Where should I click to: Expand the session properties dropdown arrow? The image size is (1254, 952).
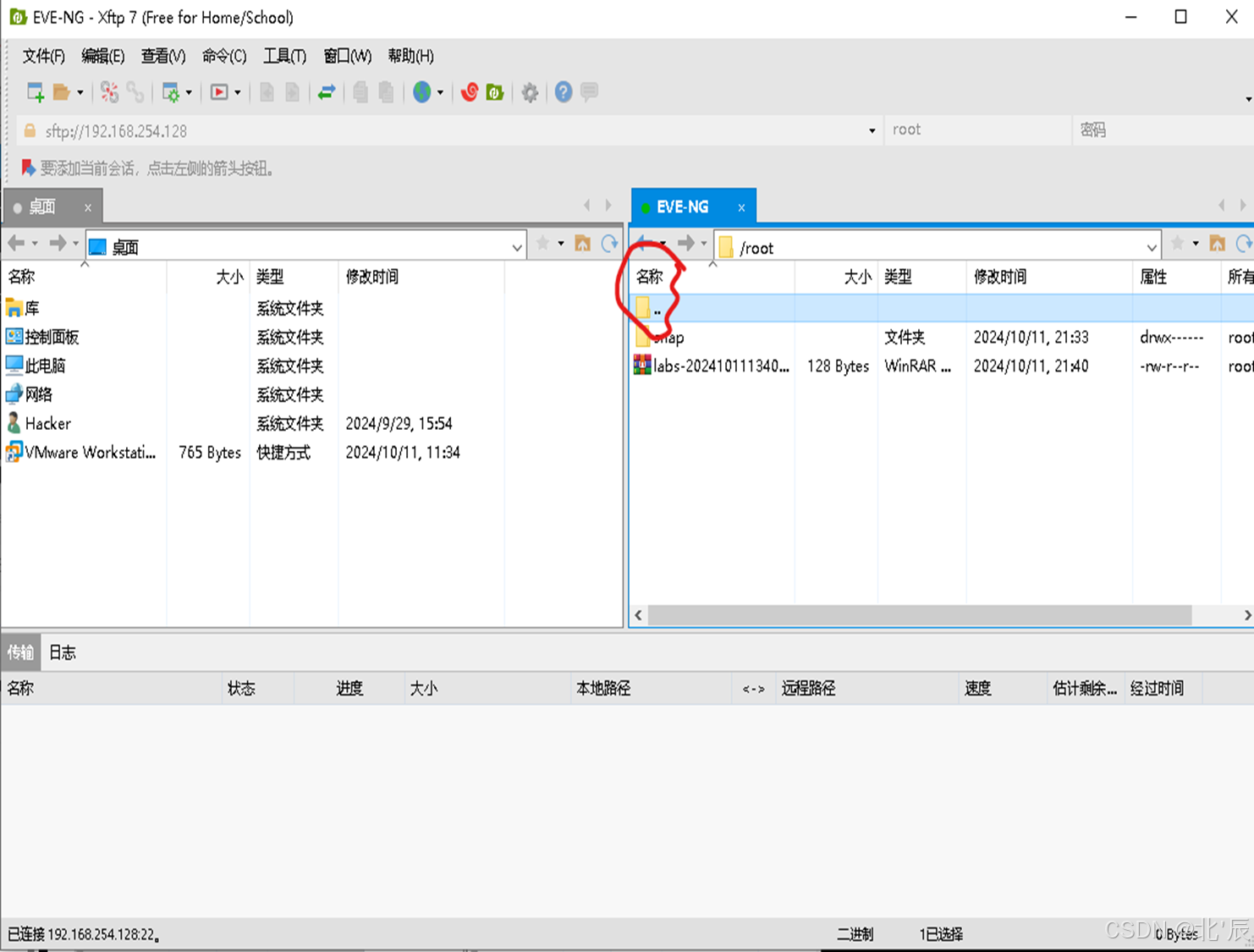pyautogui.click(x=189, y=92)
